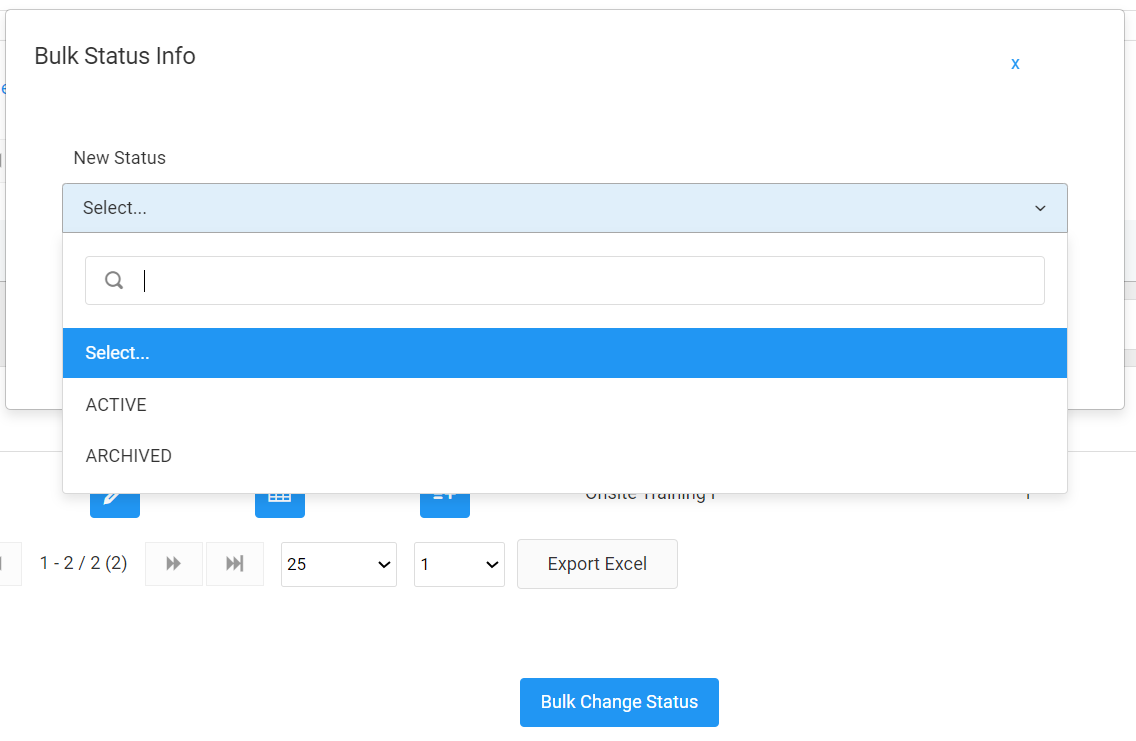Choose the highlighted Select... option
This screenshot has height=741, width=1136.
(564, 353)
